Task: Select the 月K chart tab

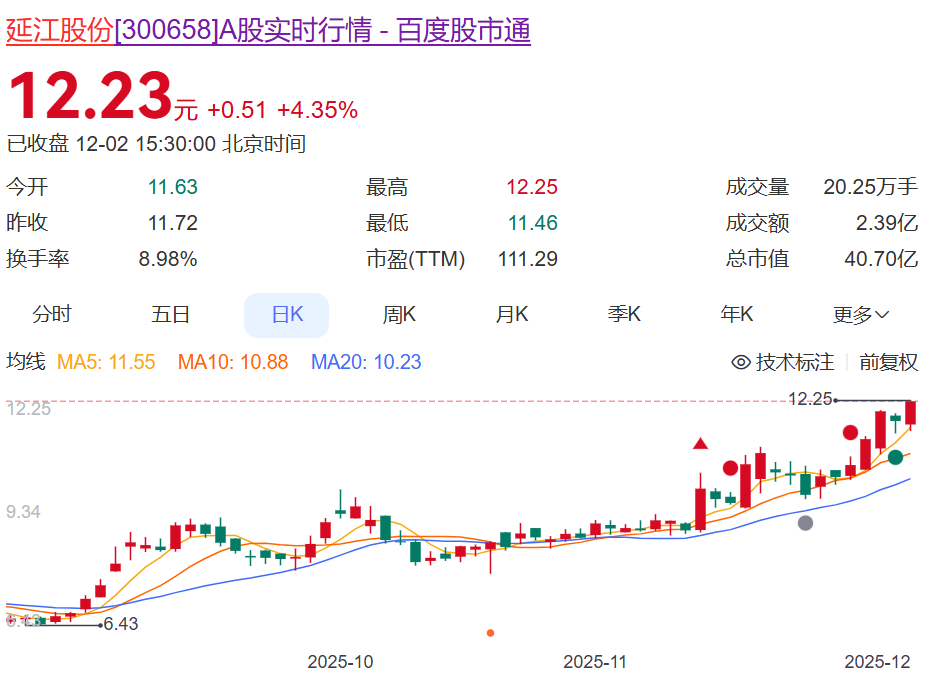Action: [x=511, y=315]
